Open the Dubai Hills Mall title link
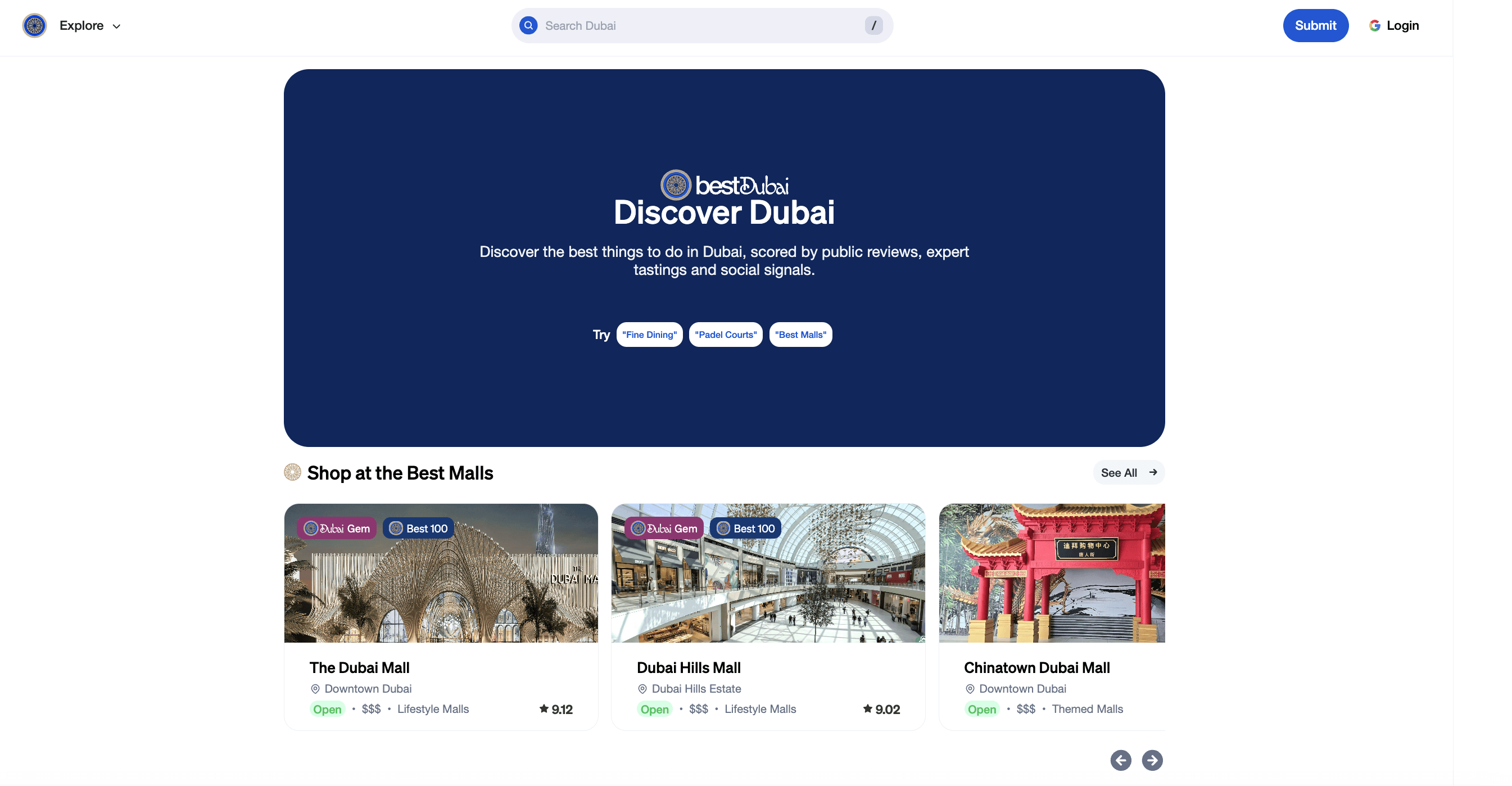 (x=688, y=667)
